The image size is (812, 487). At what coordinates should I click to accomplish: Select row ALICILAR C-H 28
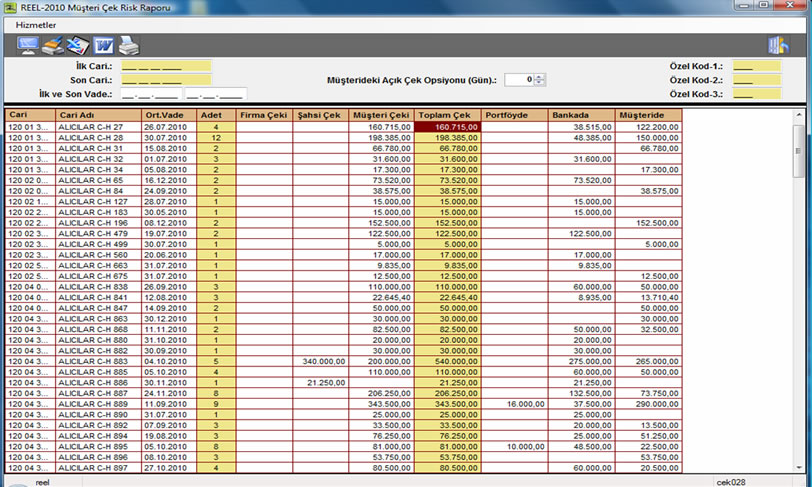pyautogui.click(x=343, y=138)
